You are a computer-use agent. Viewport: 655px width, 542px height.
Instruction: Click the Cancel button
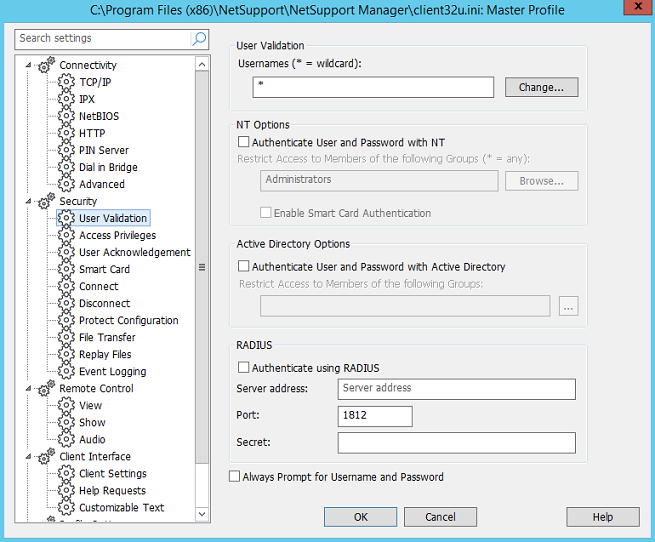click(x=440, y=517)
